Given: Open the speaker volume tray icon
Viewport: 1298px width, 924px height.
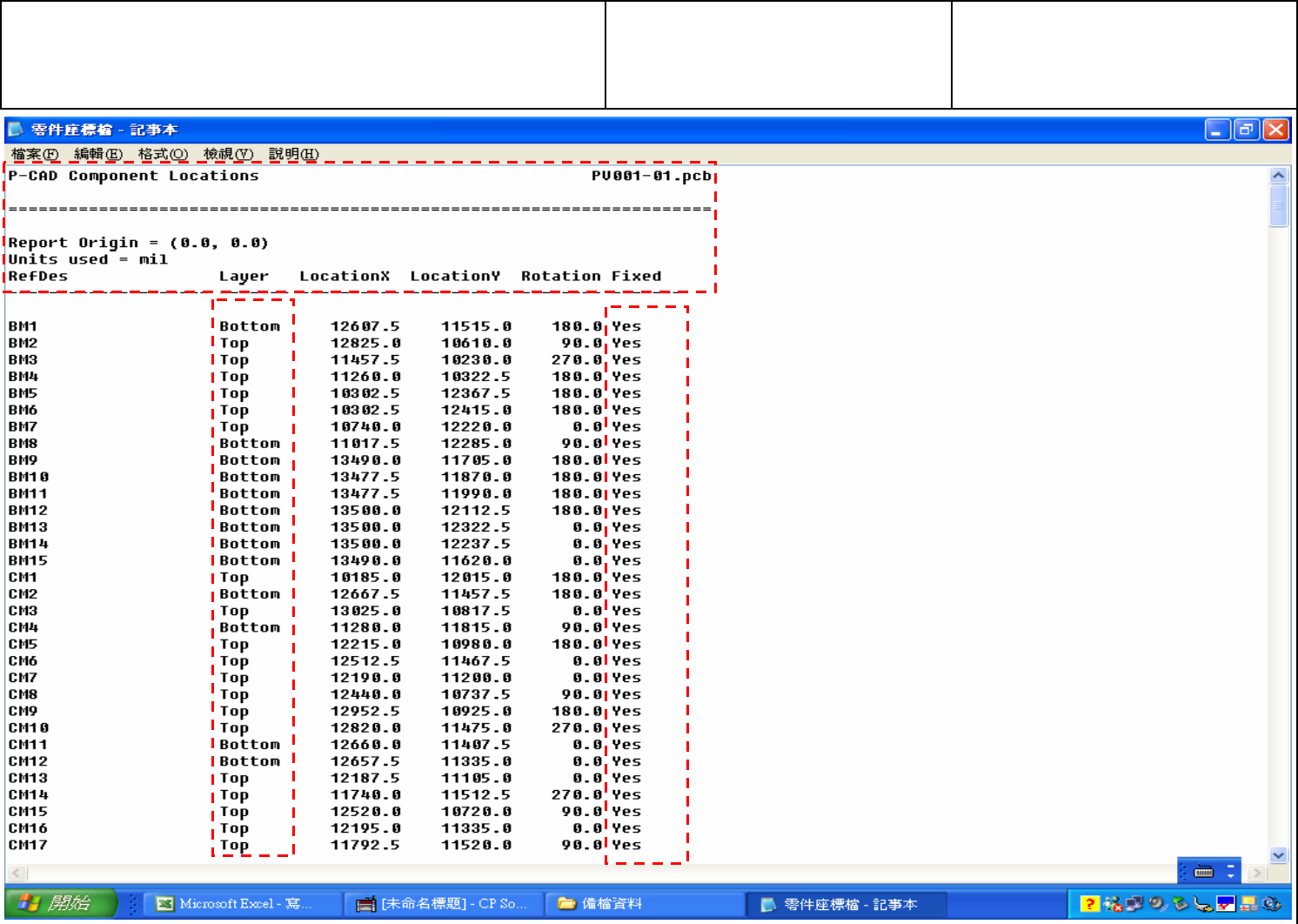Looking at the screenshot, I should pos(1157,904).
